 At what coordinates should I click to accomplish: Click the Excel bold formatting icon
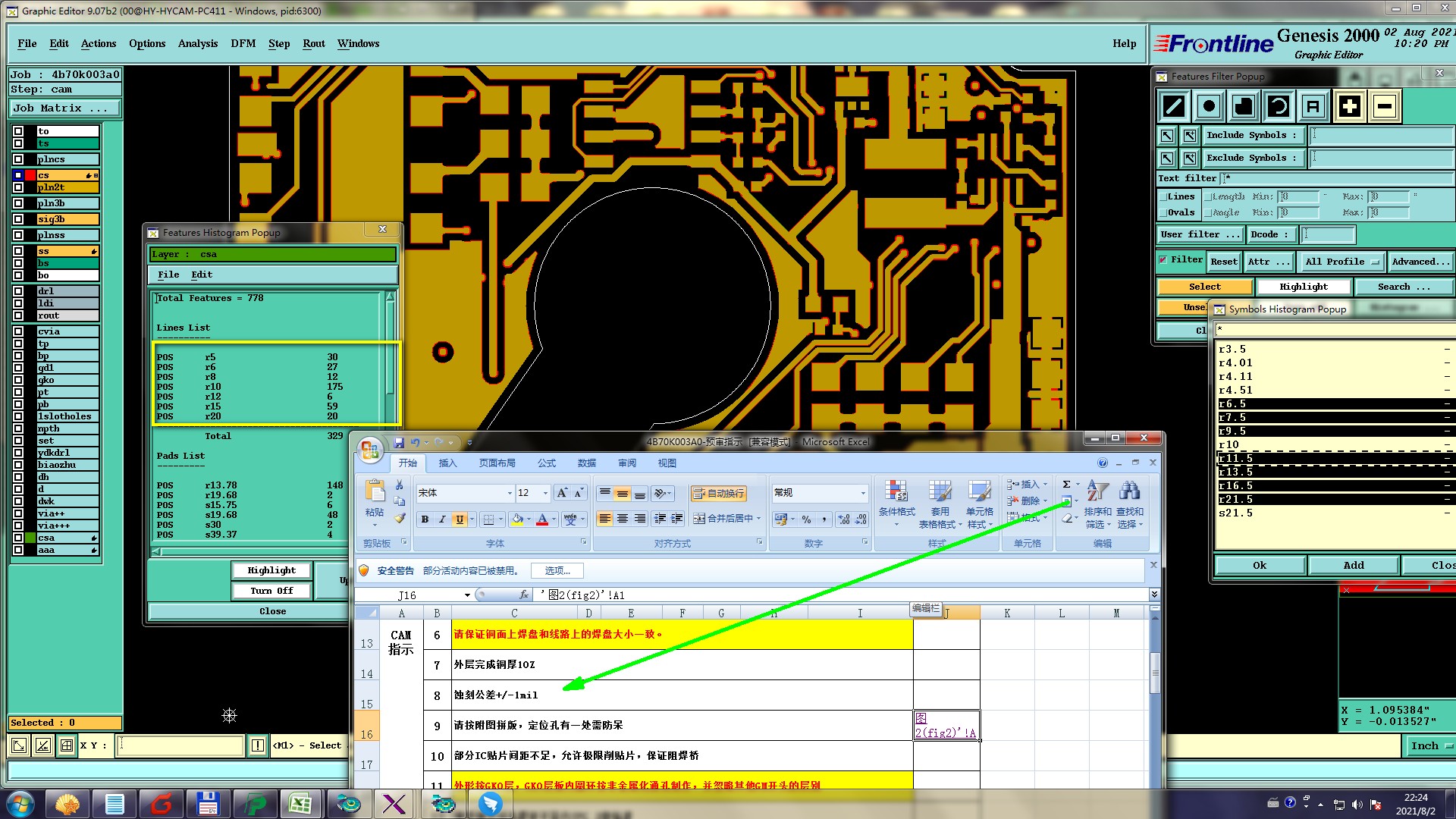[425, 519]
